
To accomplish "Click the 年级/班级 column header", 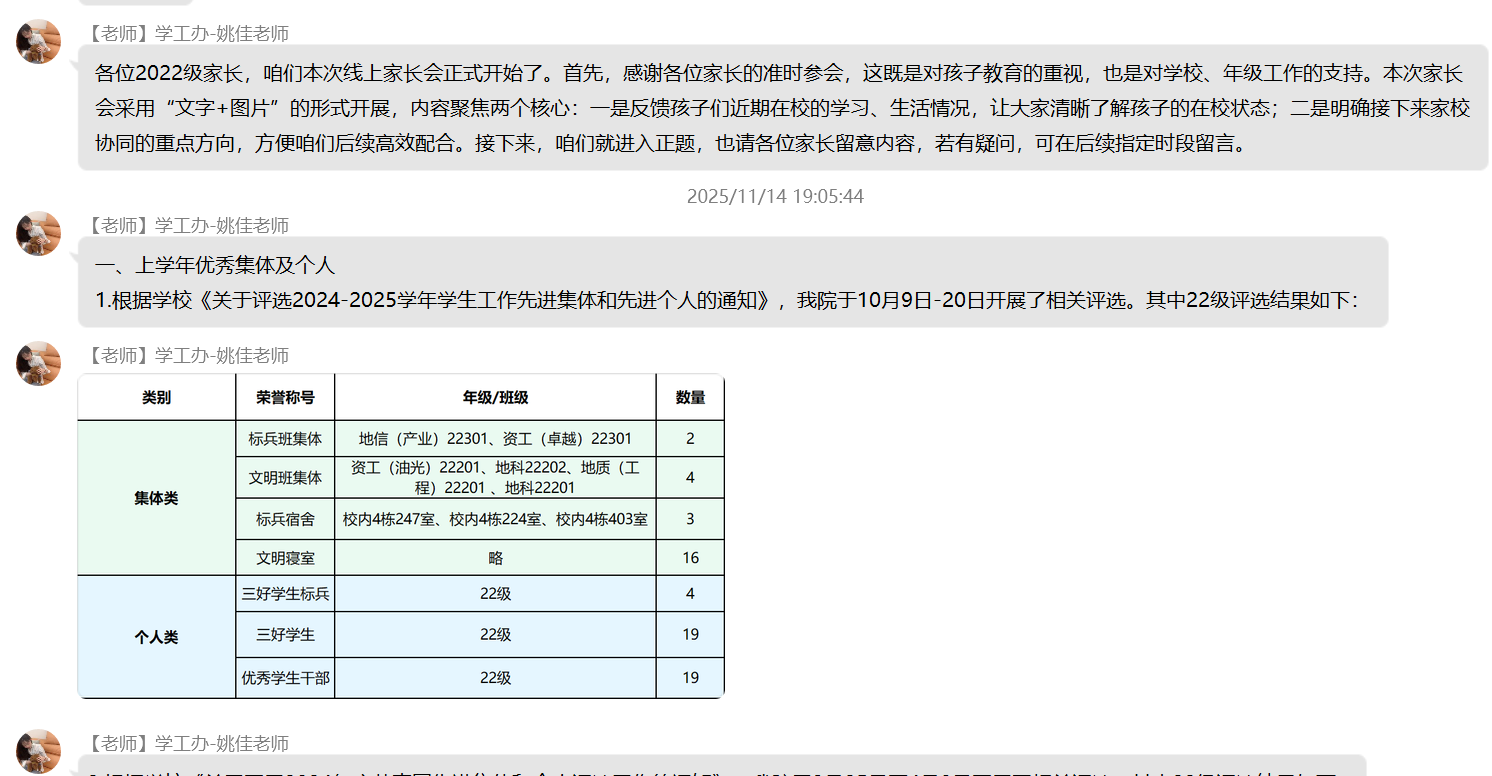I will click(x=495, y=397).
